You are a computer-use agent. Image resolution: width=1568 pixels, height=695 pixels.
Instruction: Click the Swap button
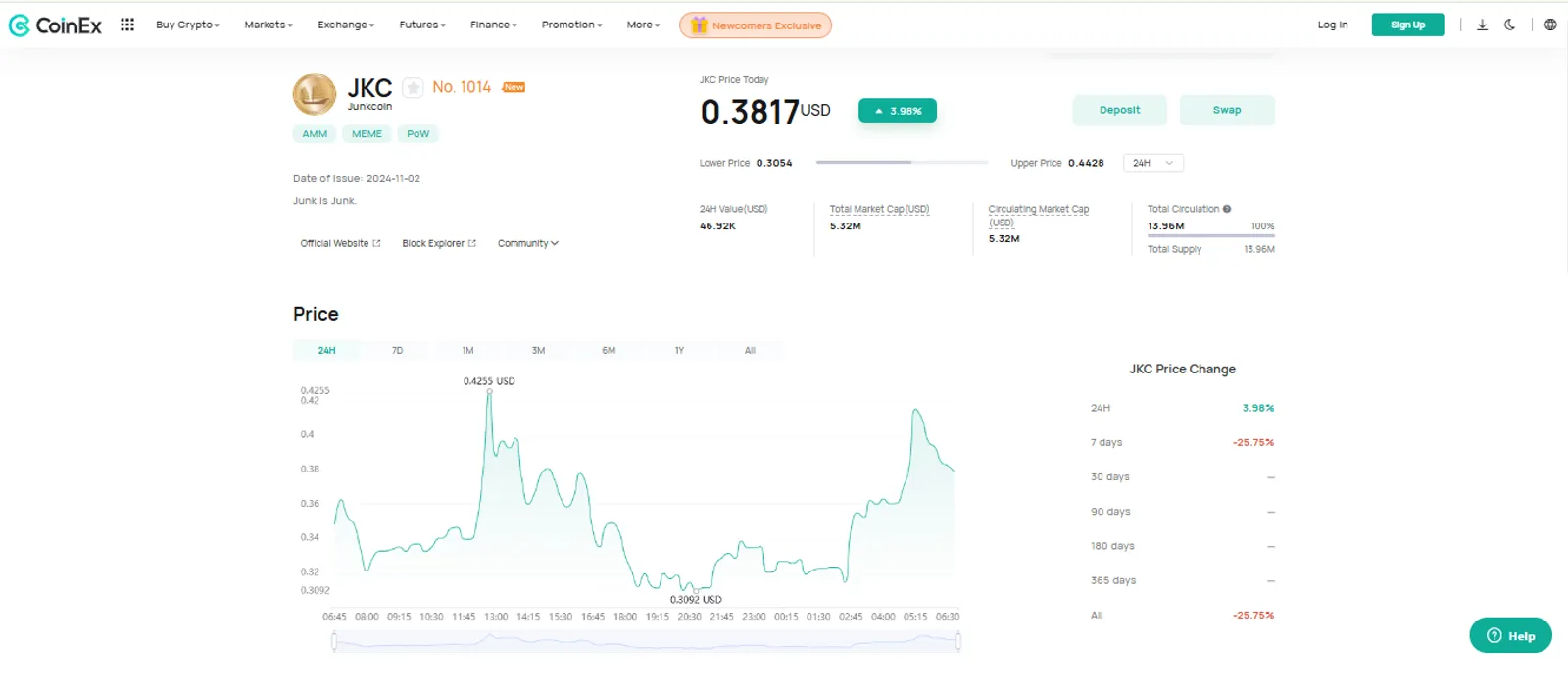click(x=1227, y=110)
